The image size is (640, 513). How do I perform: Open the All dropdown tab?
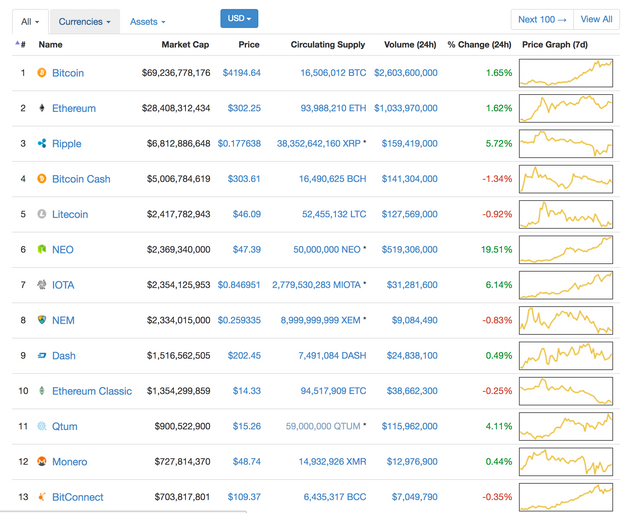pyautogui.click(x=30, y=22)
